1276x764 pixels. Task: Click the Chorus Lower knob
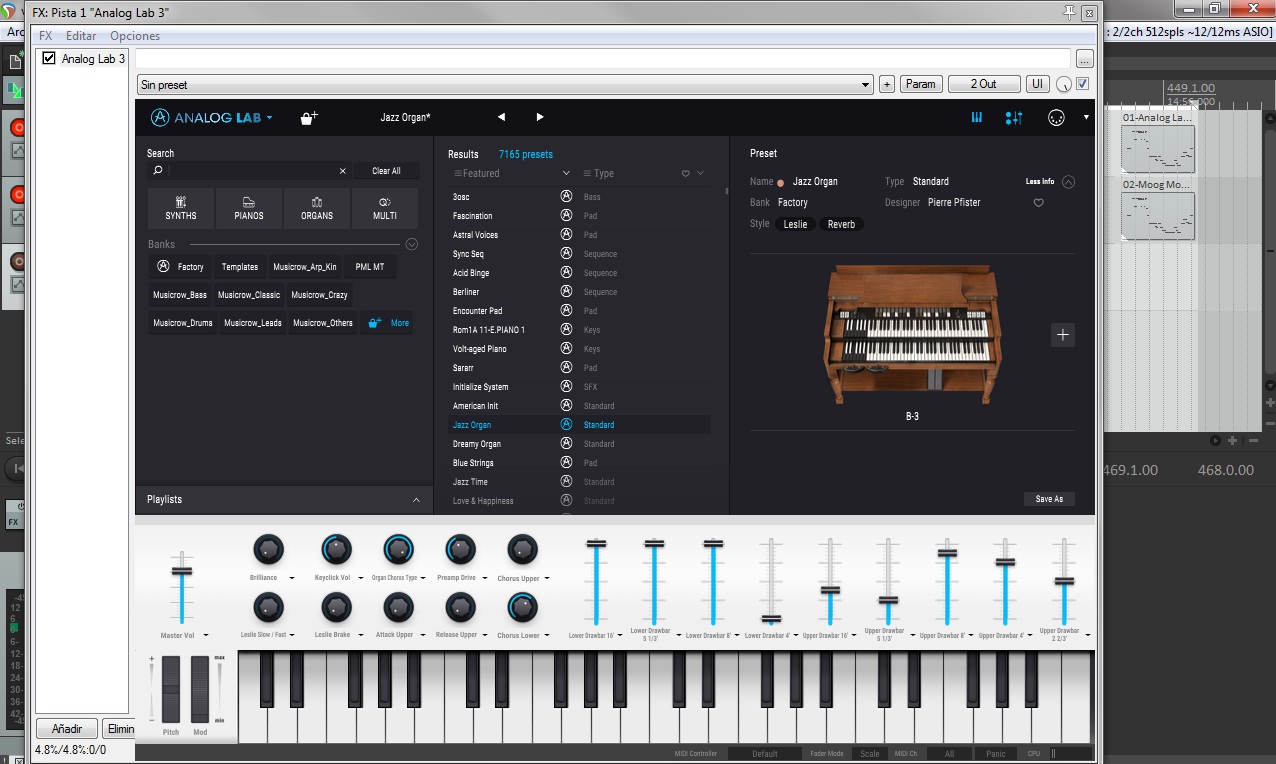(522, 607)
